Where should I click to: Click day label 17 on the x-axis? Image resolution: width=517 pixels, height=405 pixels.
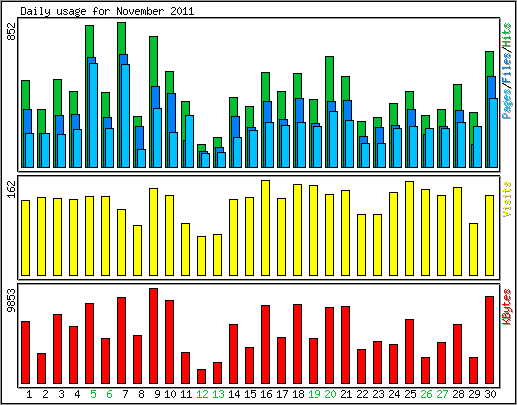coord(282,394)
